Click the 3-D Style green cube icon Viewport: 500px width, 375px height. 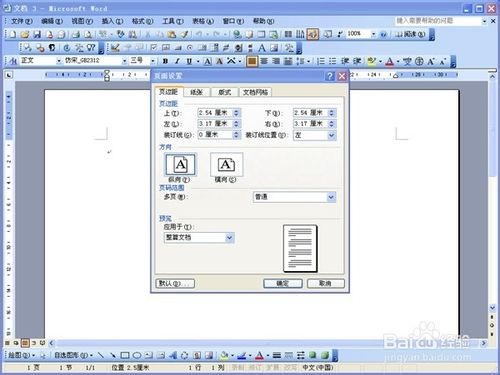coord(325,355)
